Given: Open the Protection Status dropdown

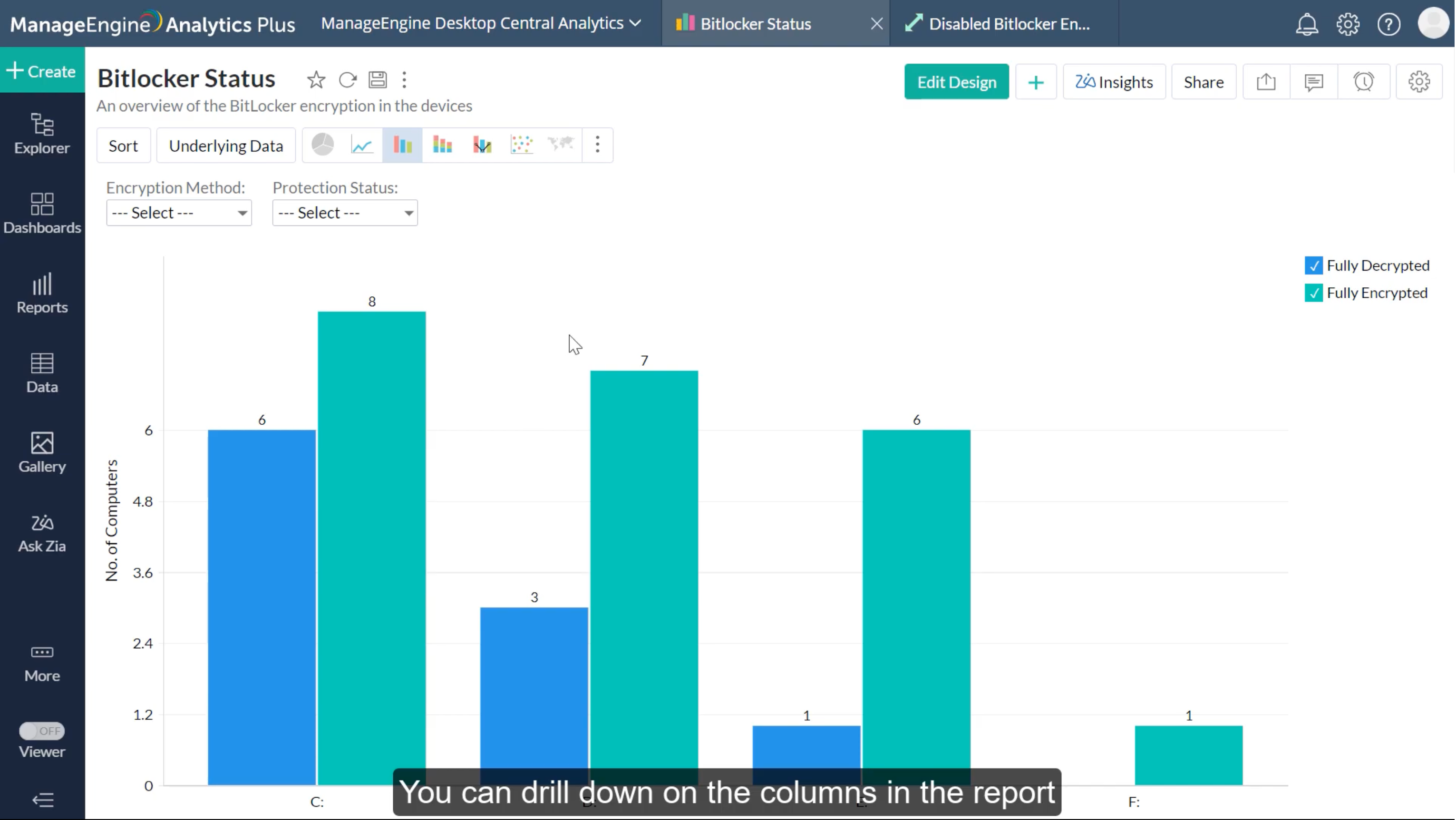Looking at the screenshot, I should point(345,213).
